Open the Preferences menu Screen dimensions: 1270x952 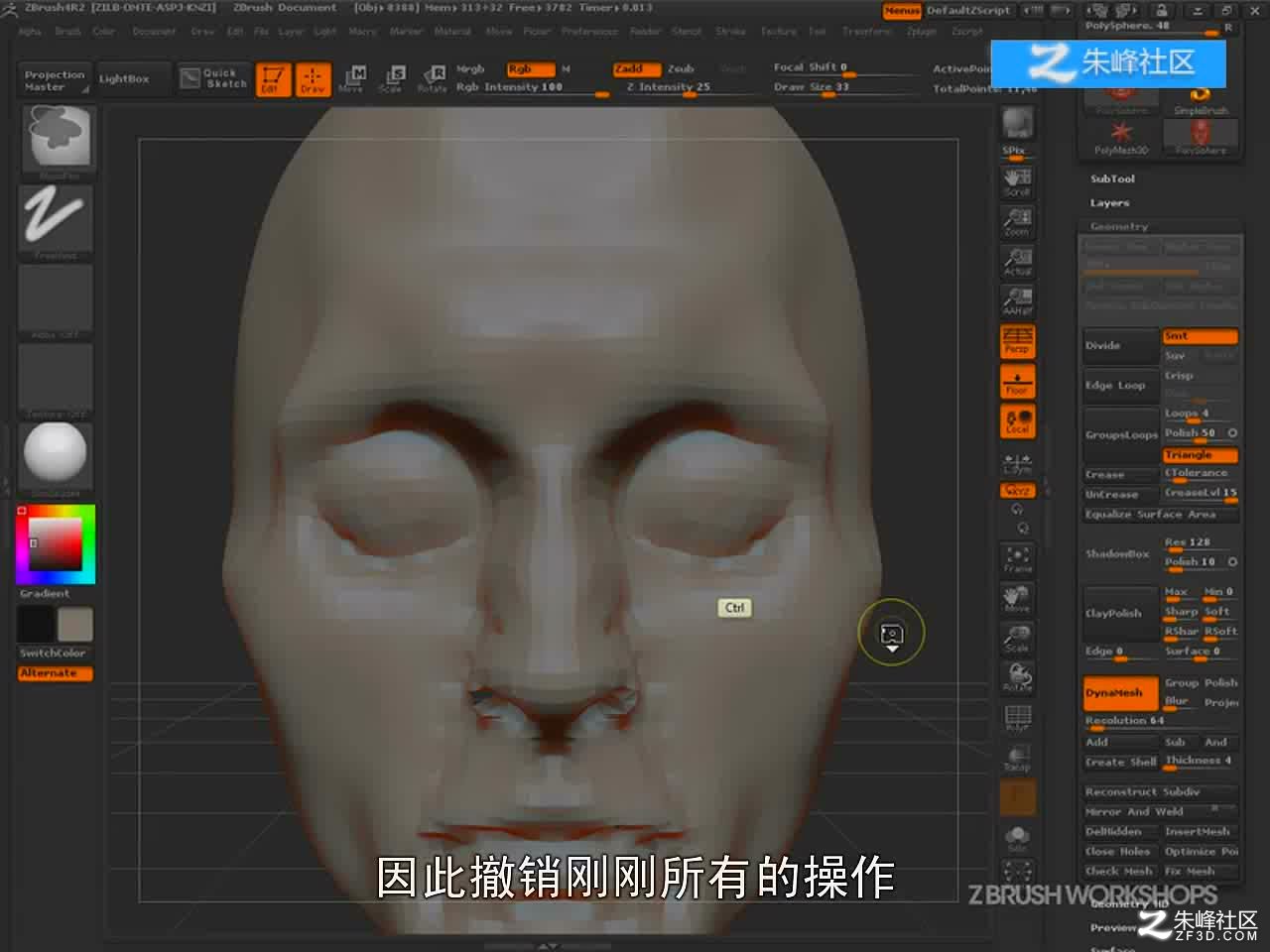pos(590,32)
